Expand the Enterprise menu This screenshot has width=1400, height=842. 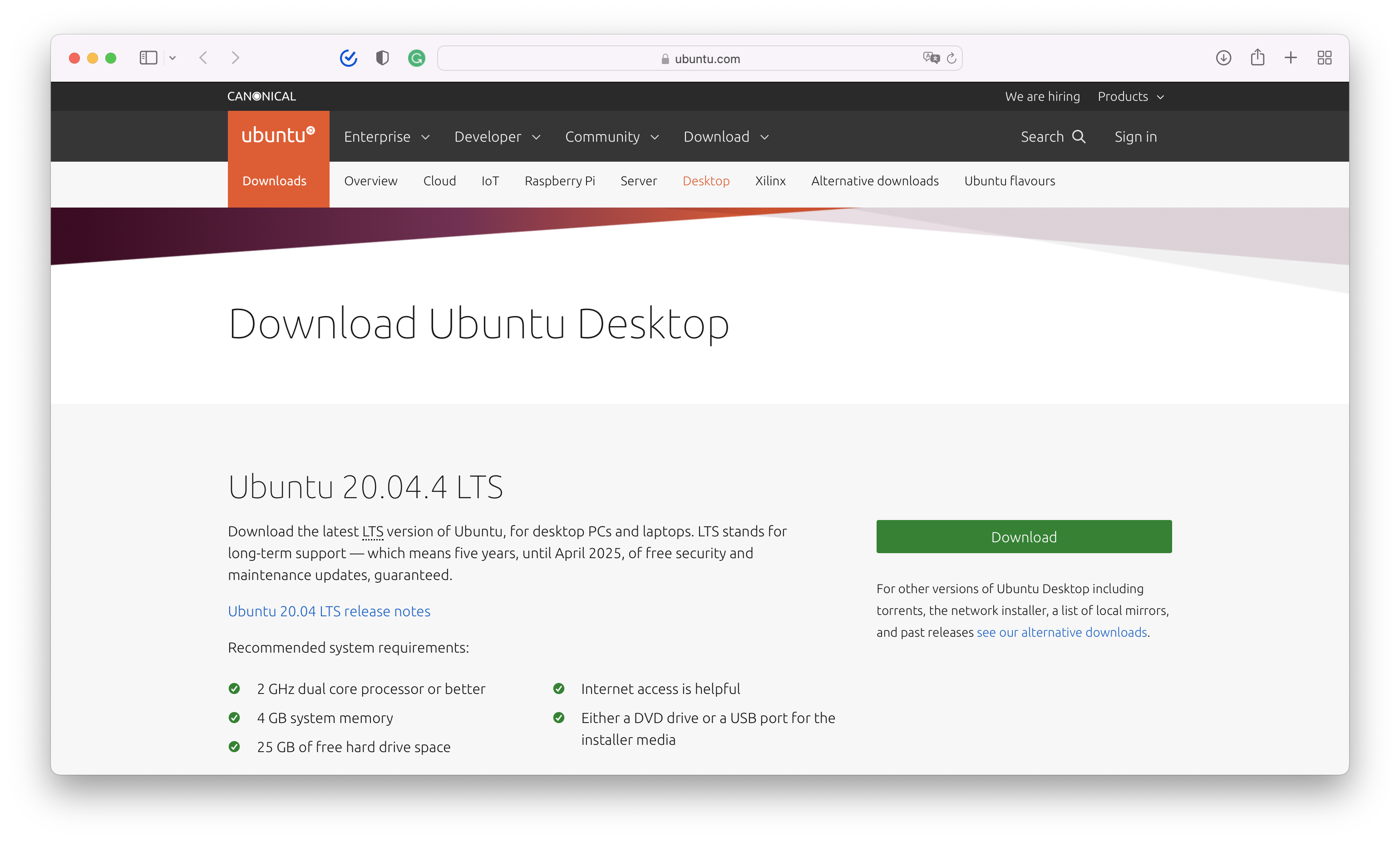[387, 137]
